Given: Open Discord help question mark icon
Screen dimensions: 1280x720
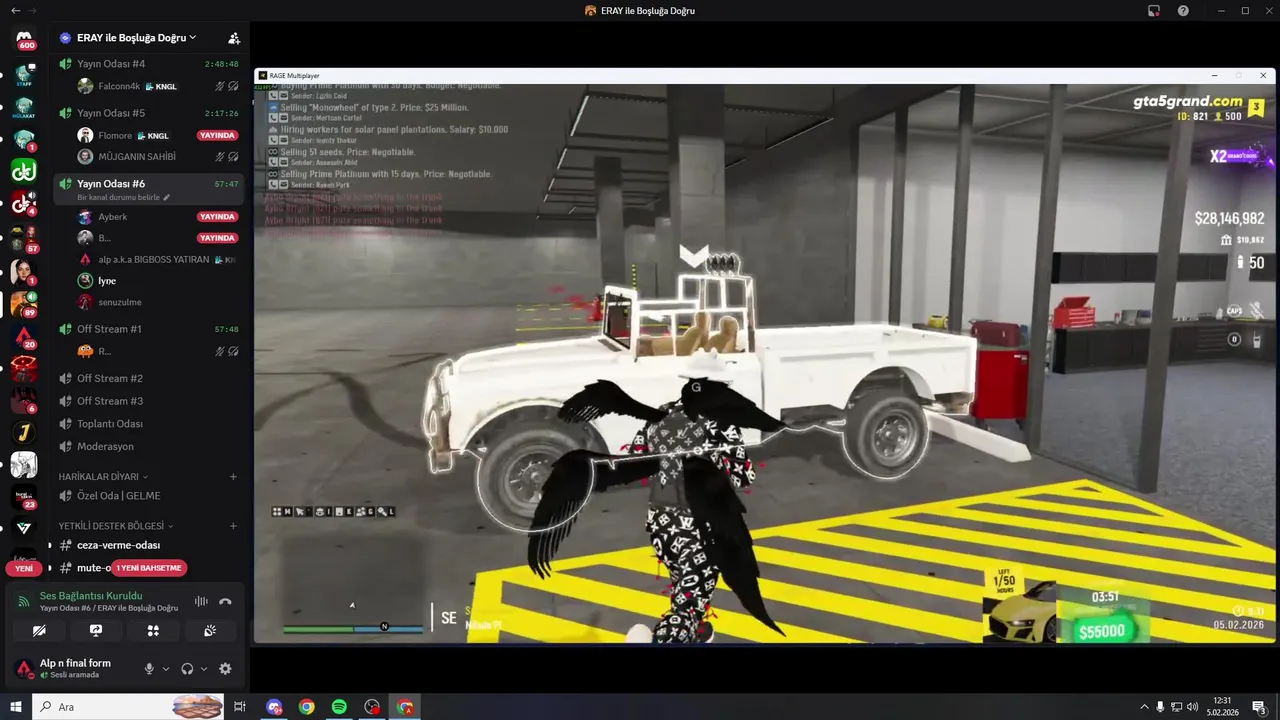Looking at the screenshot, I should pyautogui.click(x=1183, y=11).
